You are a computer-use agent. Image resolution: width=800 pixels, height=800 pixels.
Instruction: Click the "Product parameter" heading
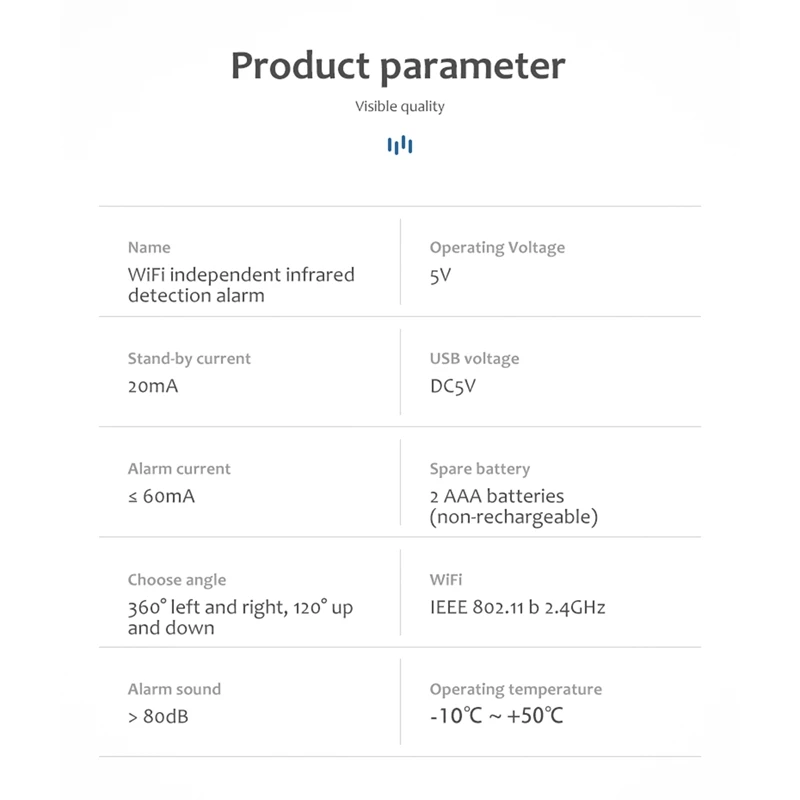click(x=399, y=66)
